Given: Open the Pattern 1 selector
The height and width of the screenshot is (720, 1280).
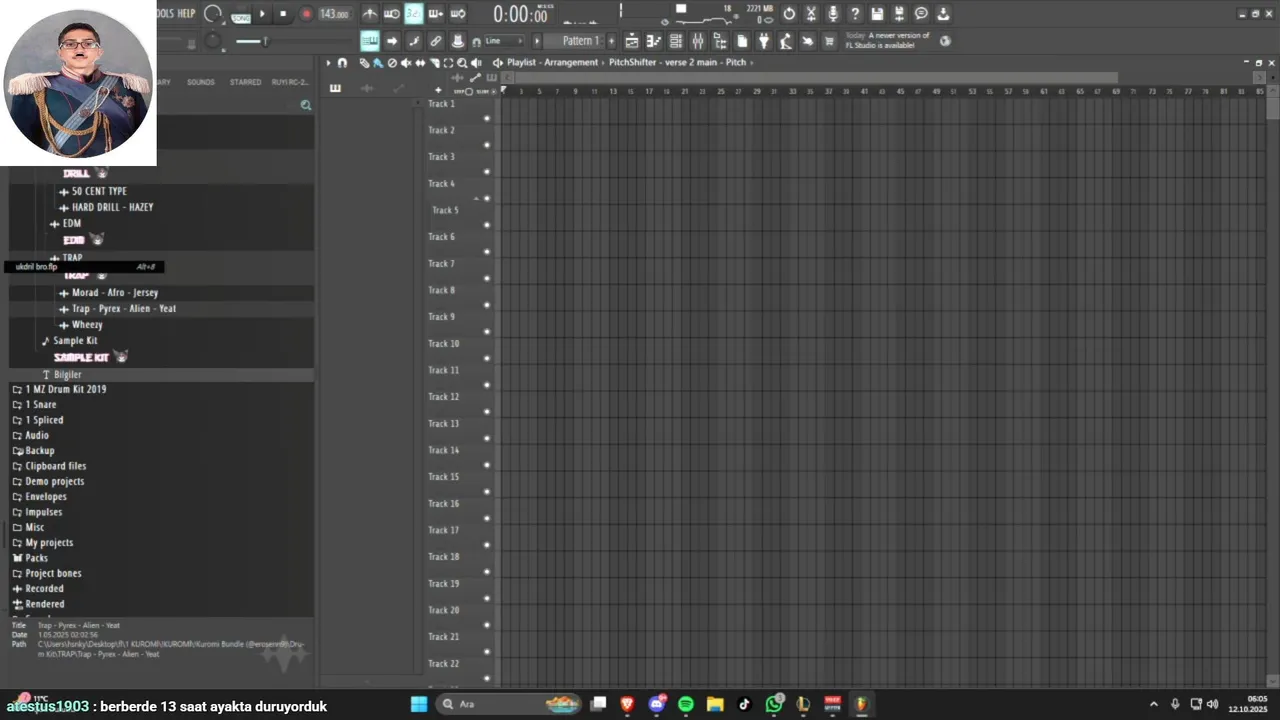Looking at the screenshot, I should [581, 41].
